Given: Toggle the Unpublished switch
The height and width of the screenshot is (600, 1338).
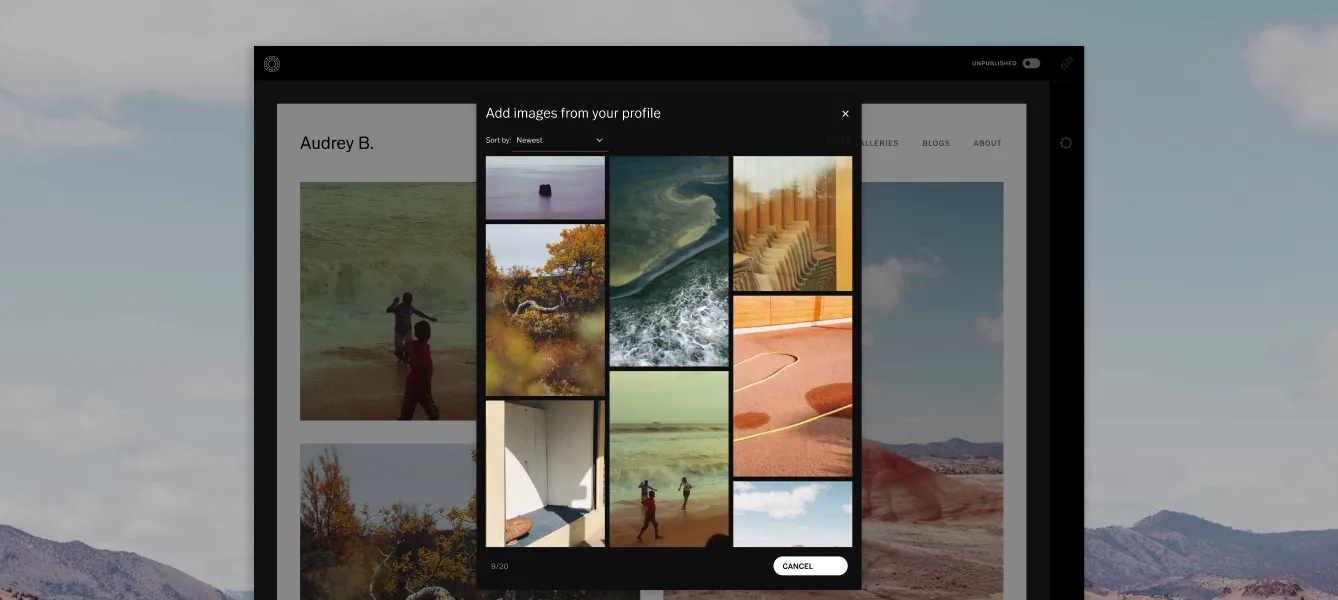Looking at the screenshot, I should point(1031,63).
